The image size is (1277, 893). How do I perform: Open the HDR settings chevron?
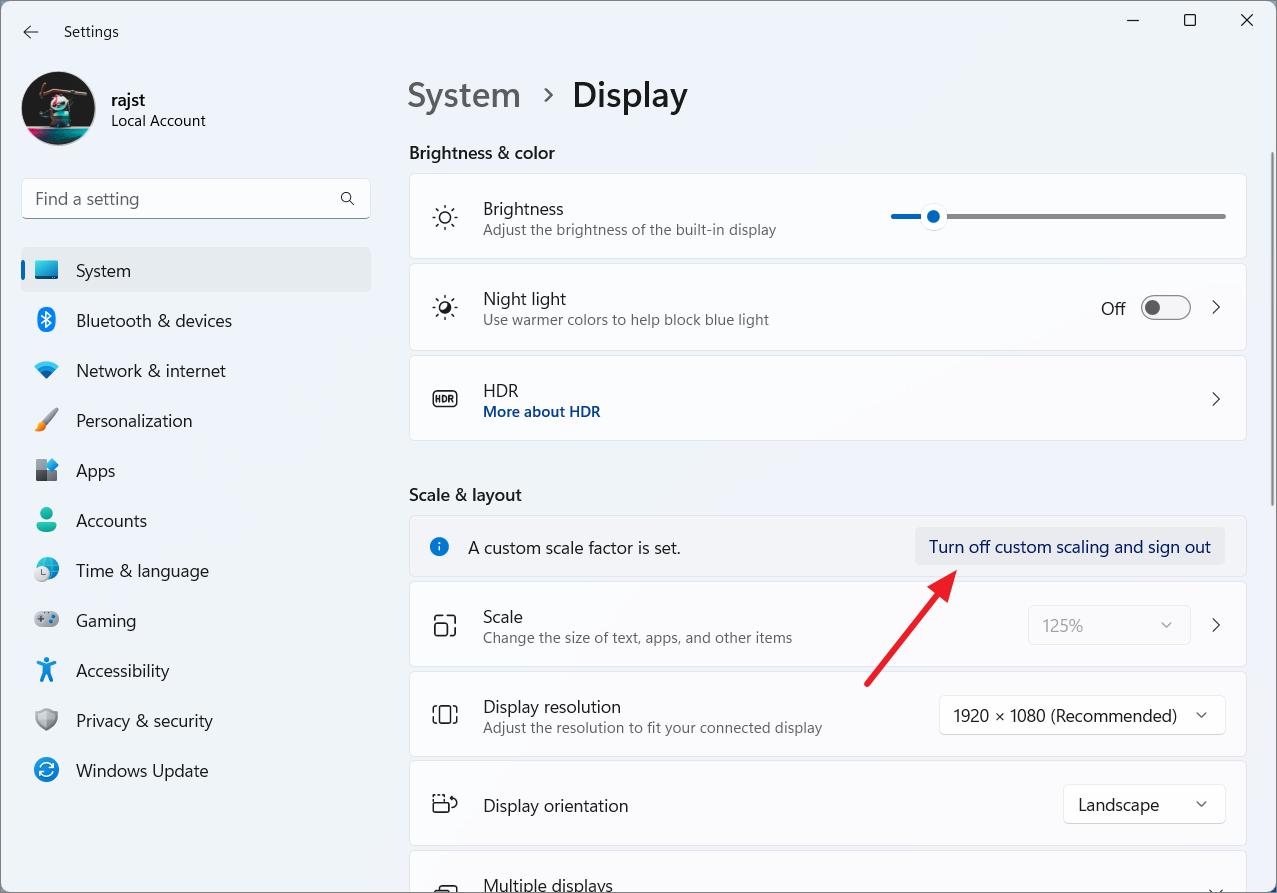pyautogui.click(x=1216, y=399)
